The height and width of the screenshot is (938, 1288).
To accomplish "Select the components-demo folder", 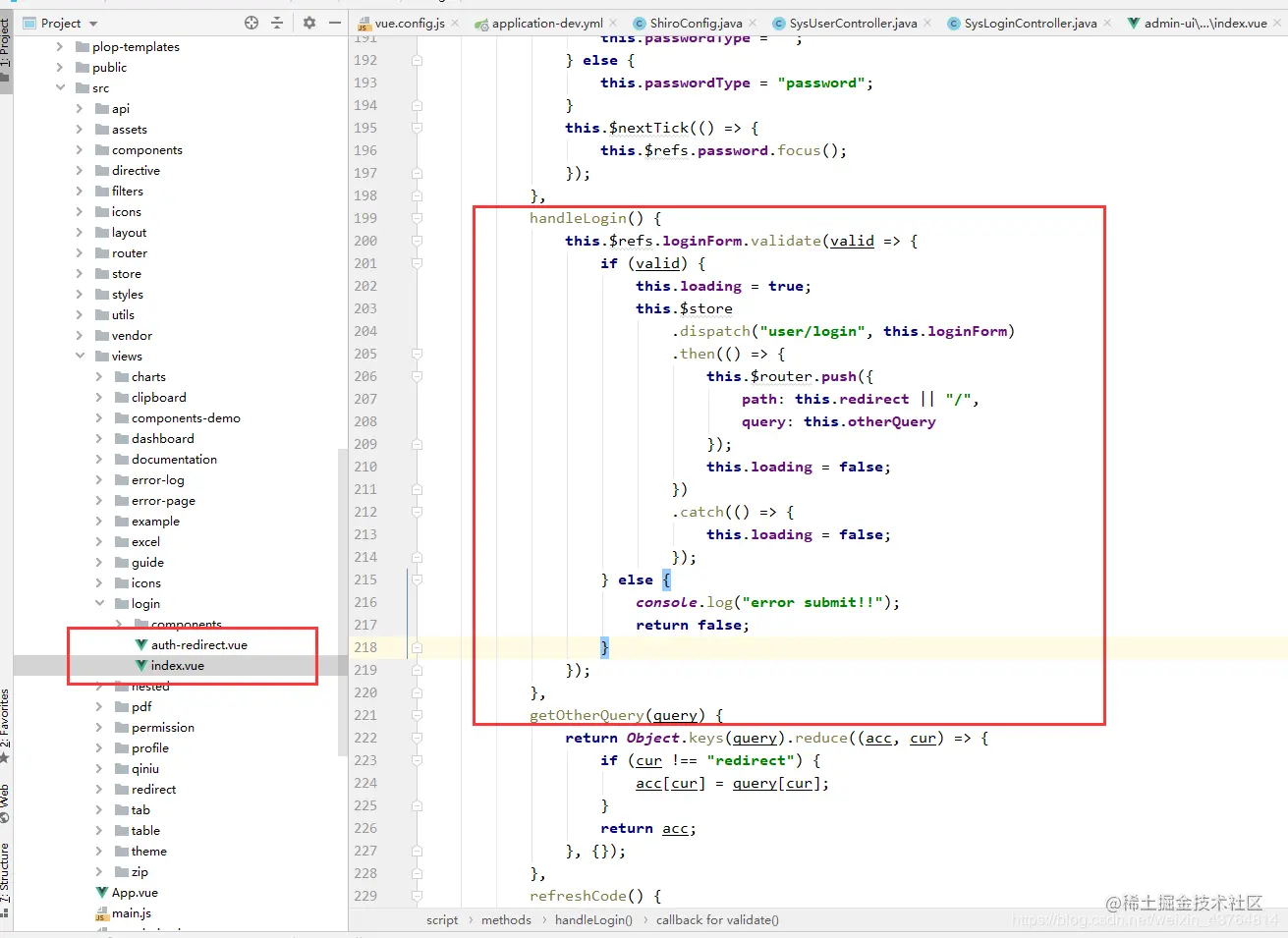I will [186, 417].
